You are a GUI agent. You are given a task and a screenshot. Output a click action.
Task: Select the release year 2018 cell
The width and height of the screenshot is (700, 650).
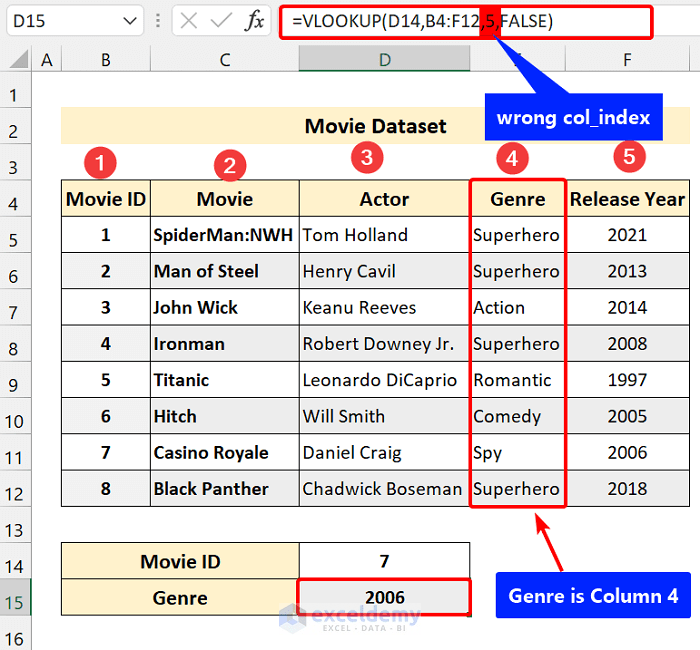tap(627, 488)
